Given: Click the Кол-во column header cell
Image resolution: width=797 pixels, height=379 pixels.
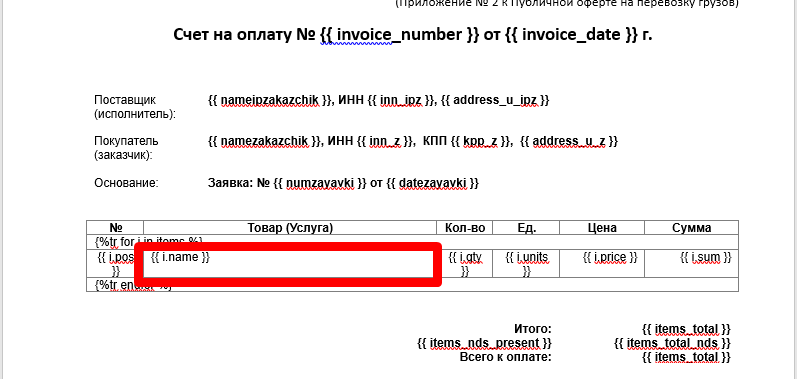Looking at the screenshot, I should (x=465, y=228).
